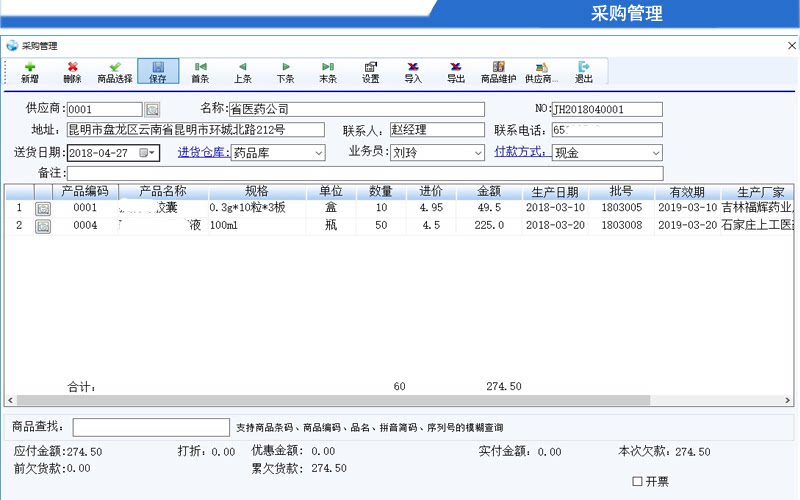Click the NO order number field
800x500 pixels.
pyautogui.click(x=607, y=109)
